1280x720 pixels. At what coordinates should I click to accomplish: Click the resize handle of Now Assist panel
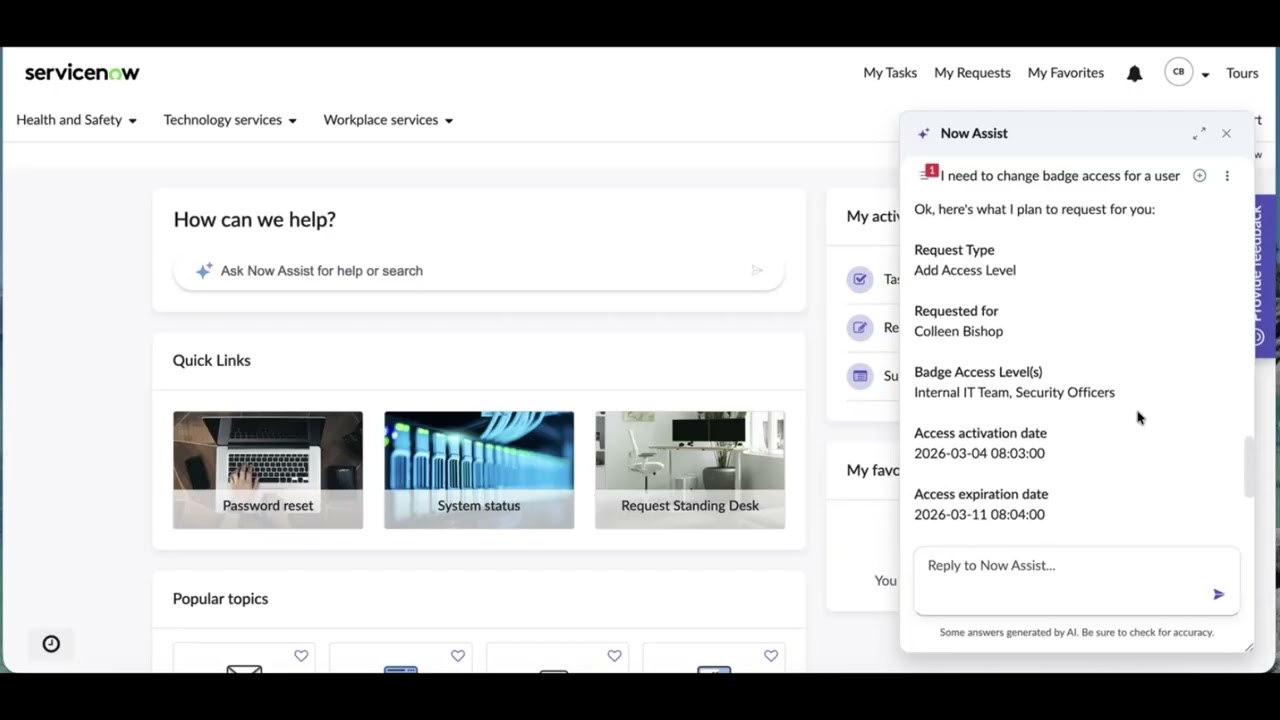1248,647
